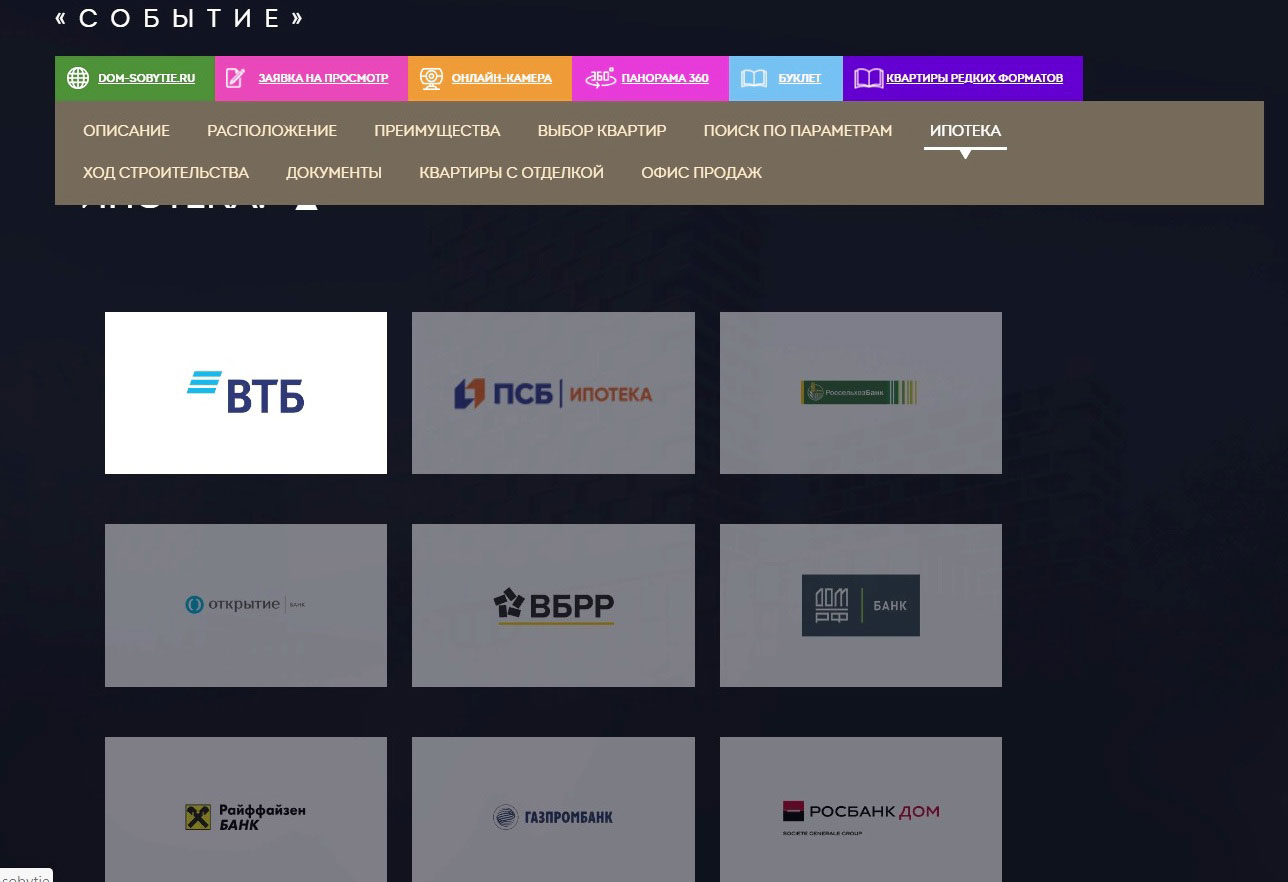This screenshot has width=1288, height=882.
Task: Open Квартиры редких форматов link
Action: coord(974,78)
